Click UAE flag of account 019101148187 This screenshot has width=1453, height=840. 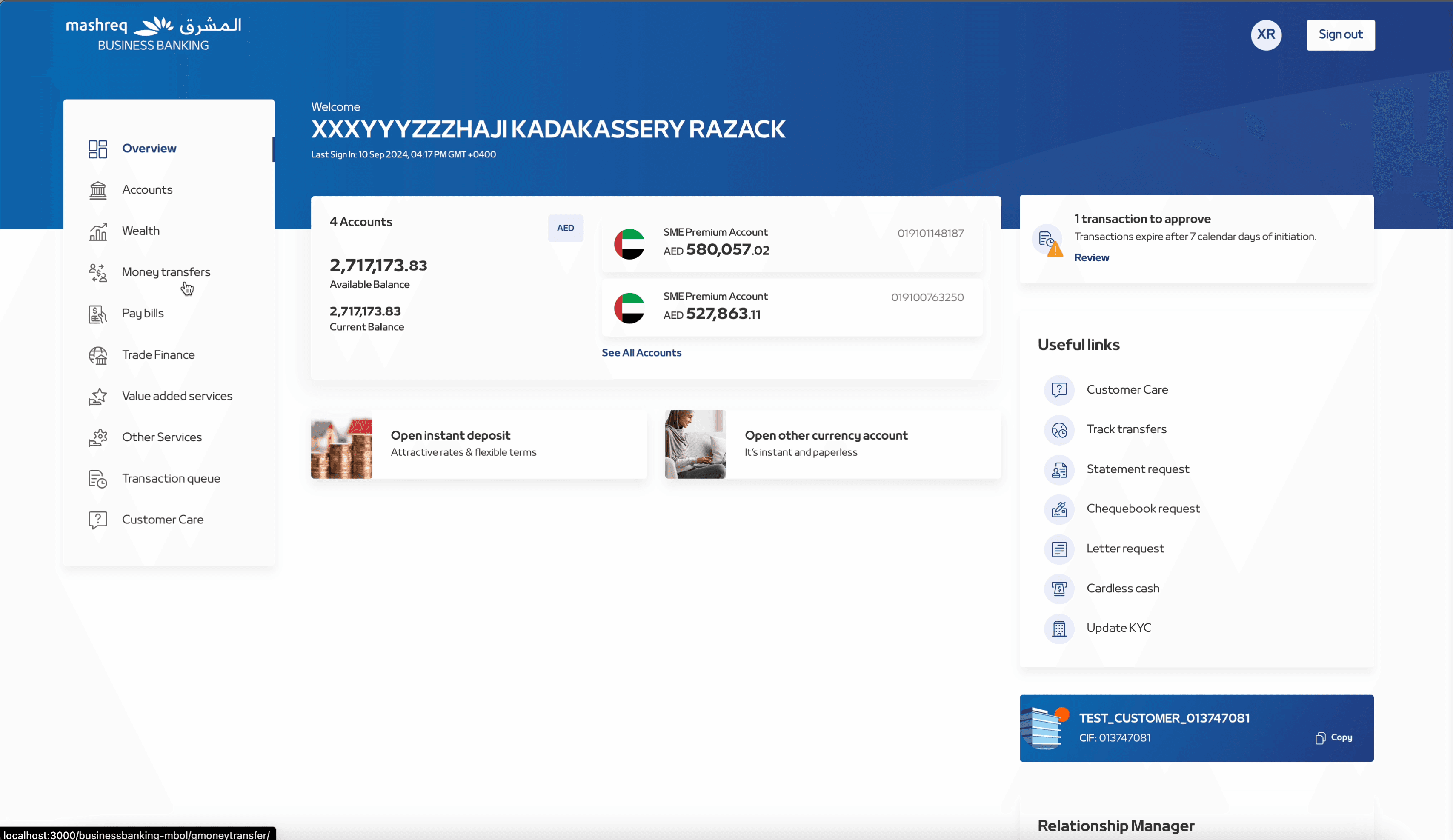pyautogui.click(x=629, y=244)
